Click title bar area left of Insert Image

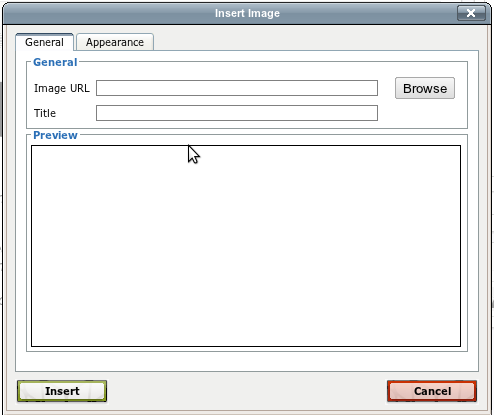tap(109, 13)
